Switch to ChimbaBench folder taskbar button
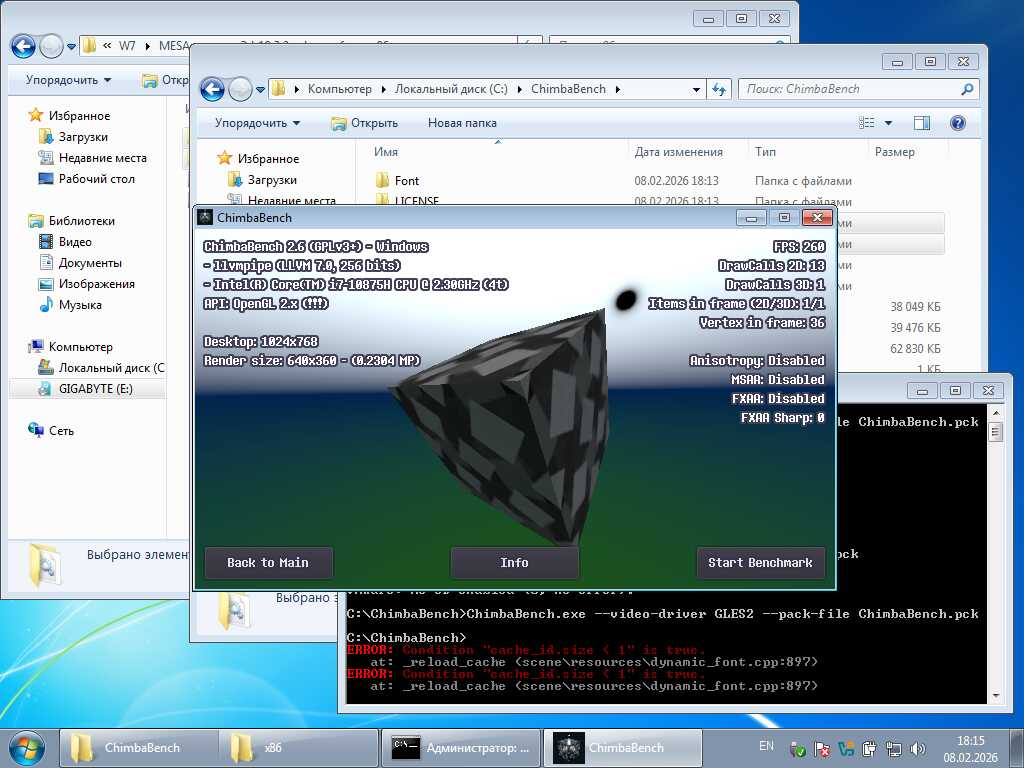 point(139,748)
